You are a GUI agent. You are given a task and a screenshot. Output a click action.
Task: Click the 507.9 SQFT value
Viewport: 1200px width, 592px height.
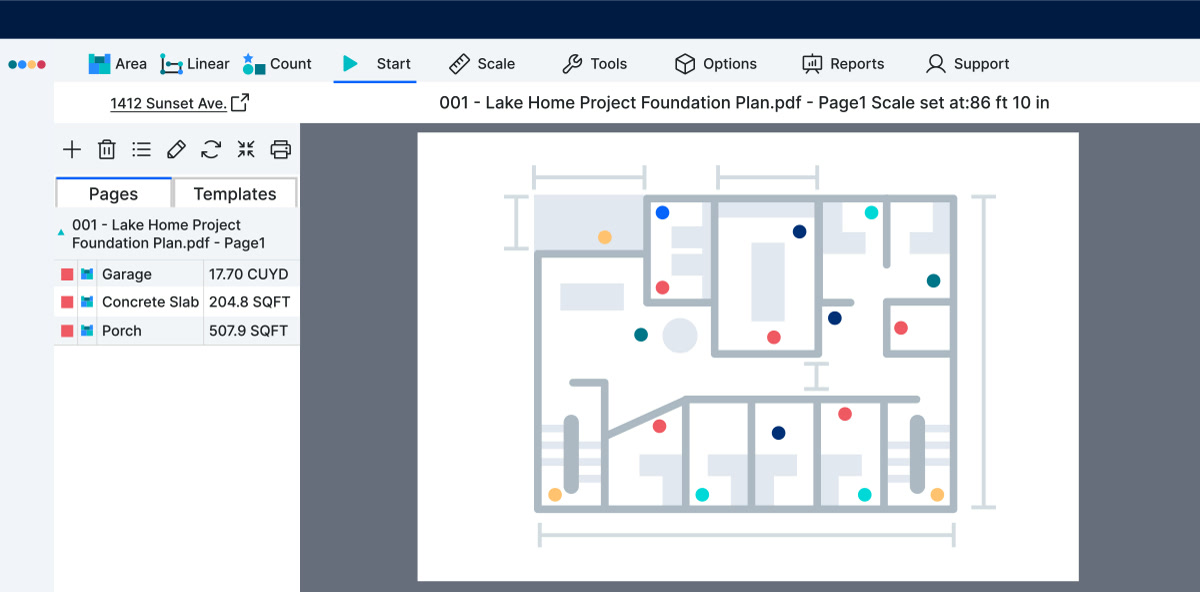tap(248, 331)
